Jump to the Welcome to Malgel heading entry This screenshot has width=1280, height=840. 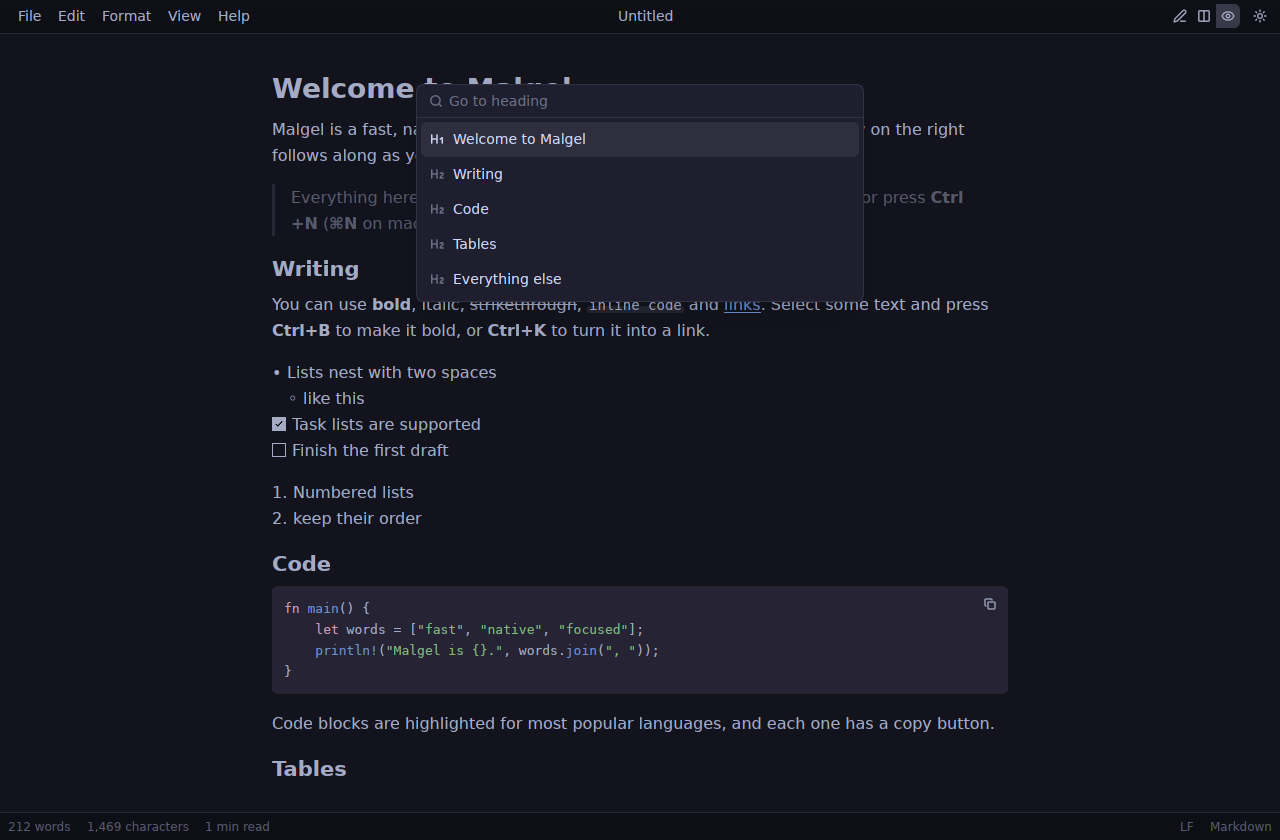(x=640, y=139)
